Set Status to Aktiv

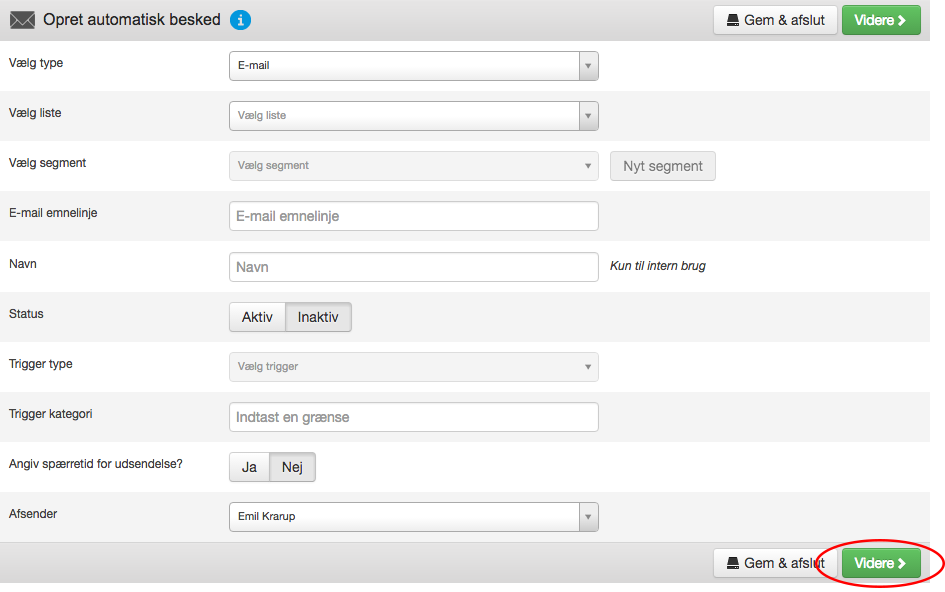click(x=257, y=317)
